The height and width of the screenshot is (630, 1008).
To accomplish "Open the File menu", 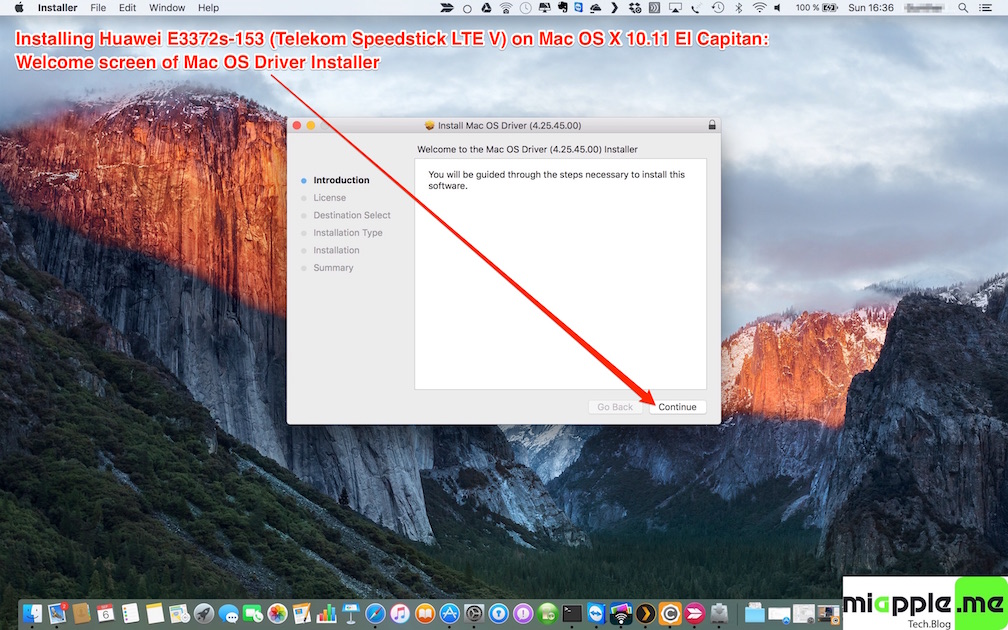I will click(98, 8).
